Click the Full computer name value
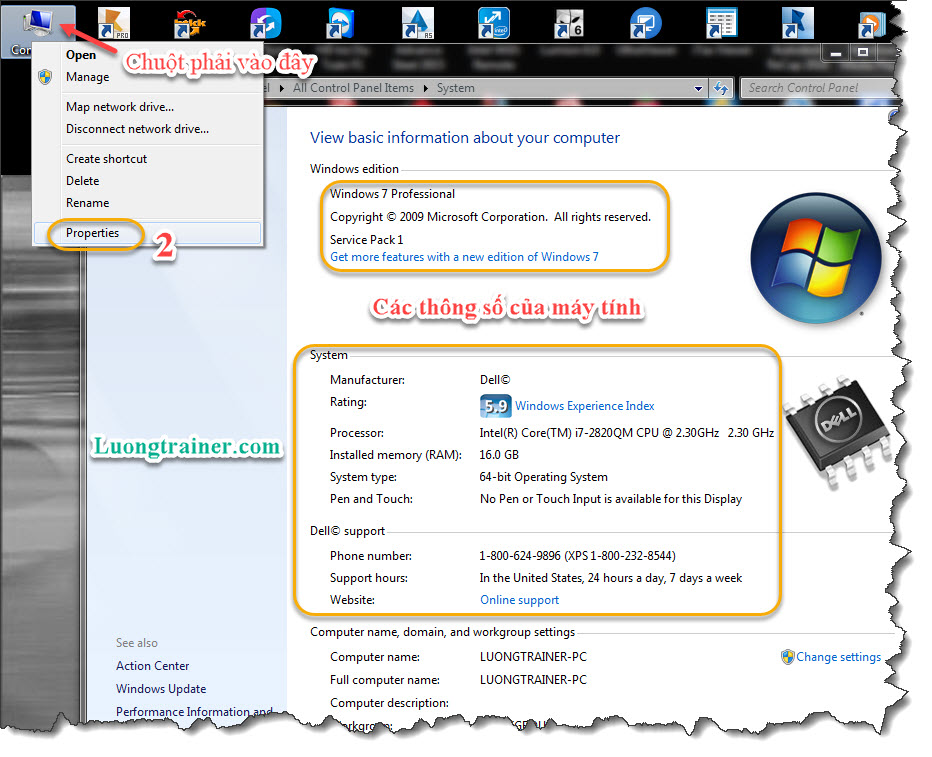Screen dimensions: 932x757 [x=533, y=679]
